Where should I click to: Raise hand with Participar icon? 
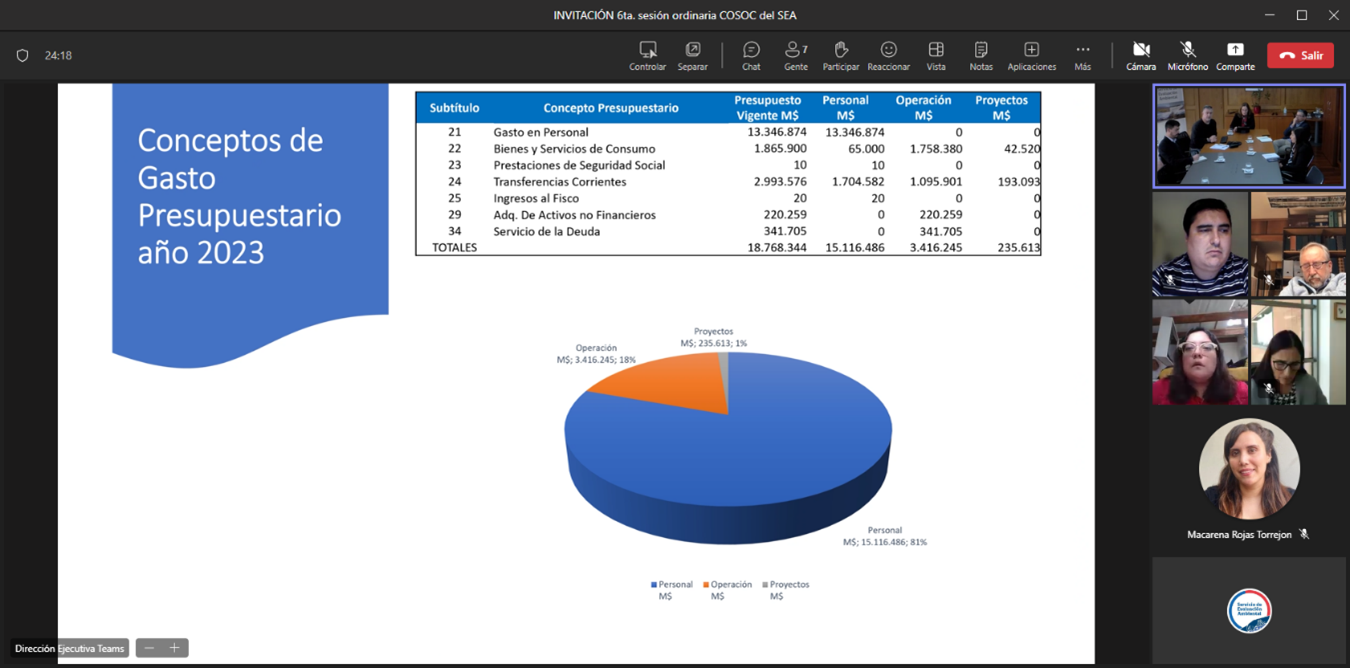click(841, 55)
